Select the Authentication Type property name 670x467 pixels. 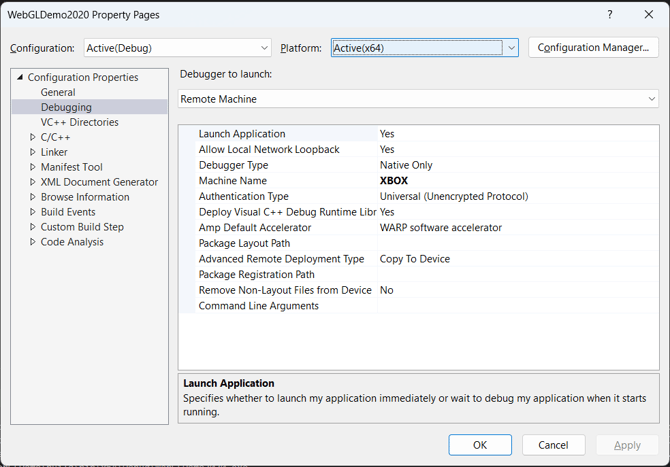pos(244,196)
